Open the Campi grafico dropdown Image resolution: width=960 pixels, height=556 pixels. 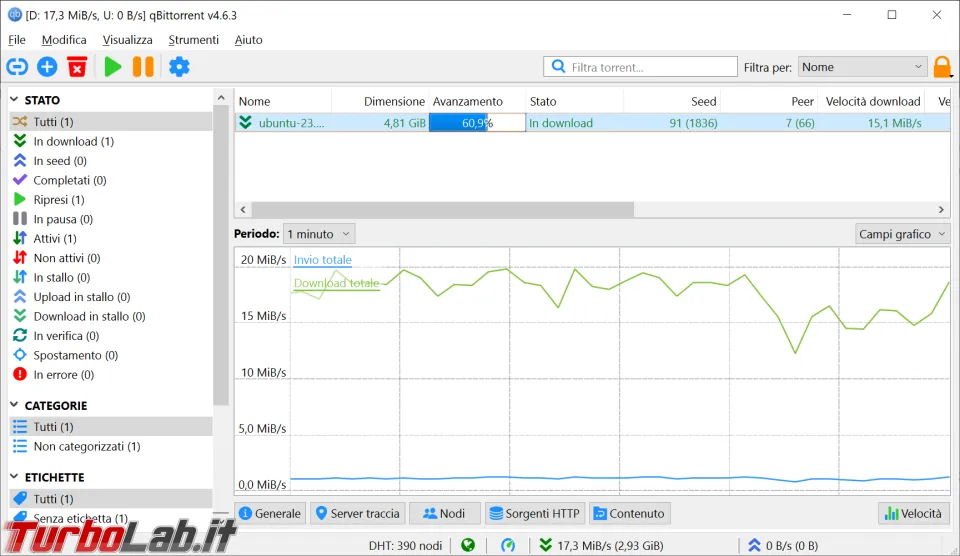902,234
